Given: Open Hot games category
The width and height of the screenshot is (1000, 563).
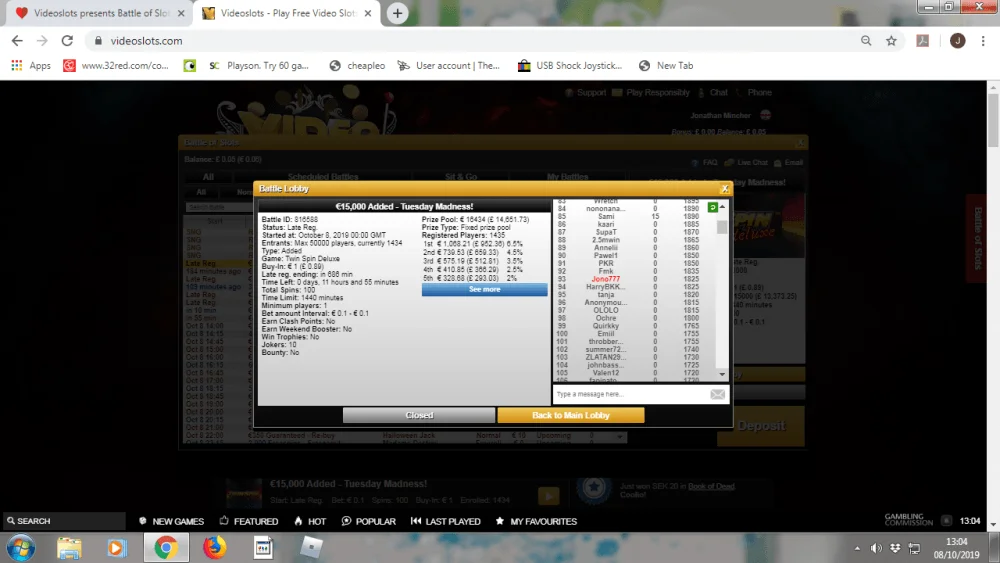Looking at the screenshot, I should pos(310,521).
